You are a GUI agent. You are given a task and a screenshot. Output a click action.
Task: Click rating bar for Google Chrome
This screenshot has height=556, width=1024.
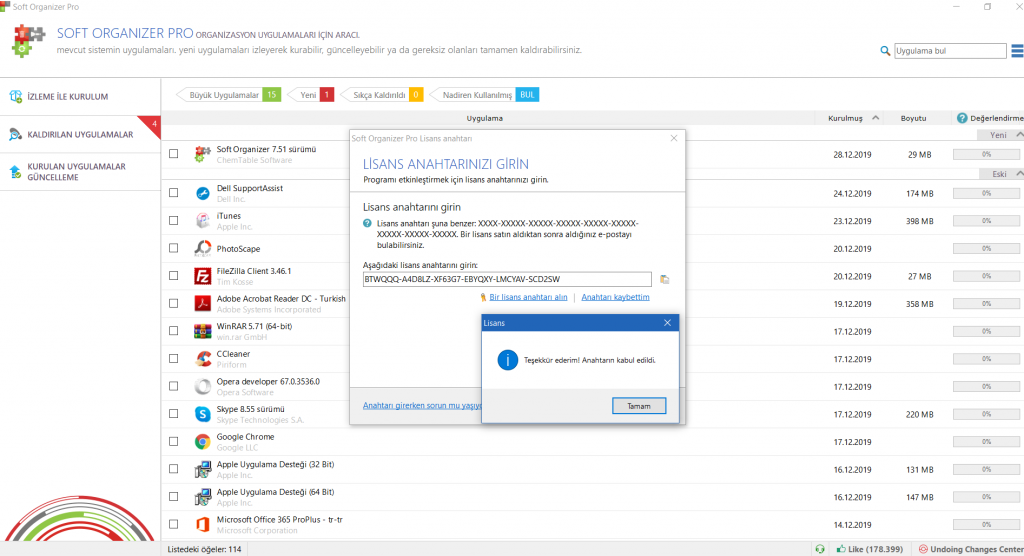tap(986, 442)
